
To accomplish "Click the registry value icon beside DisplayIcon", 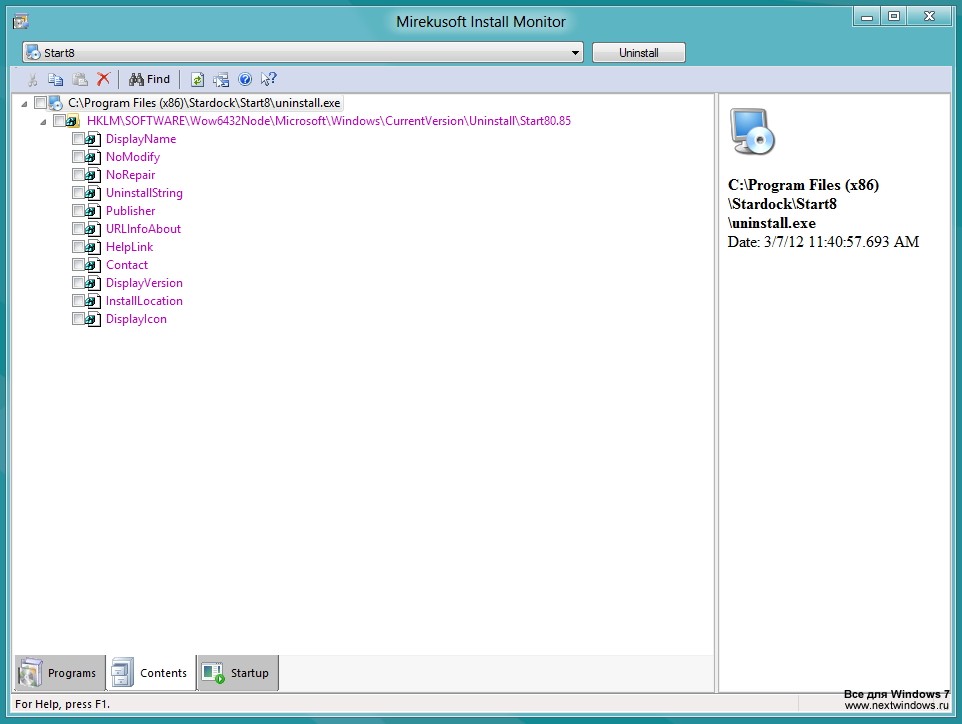I will (93, 319).
